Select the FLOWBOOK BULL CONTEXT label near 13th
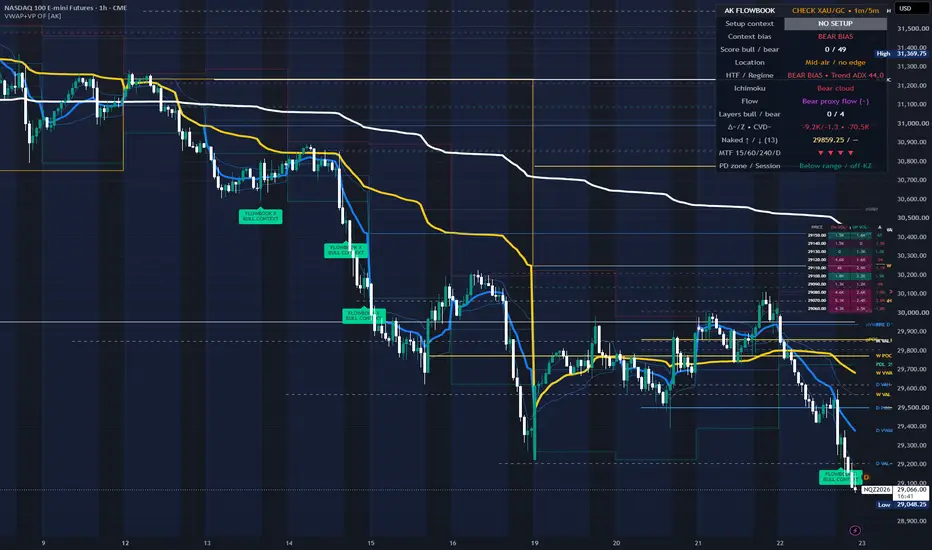The image size is (932, 550). [260, 216]
